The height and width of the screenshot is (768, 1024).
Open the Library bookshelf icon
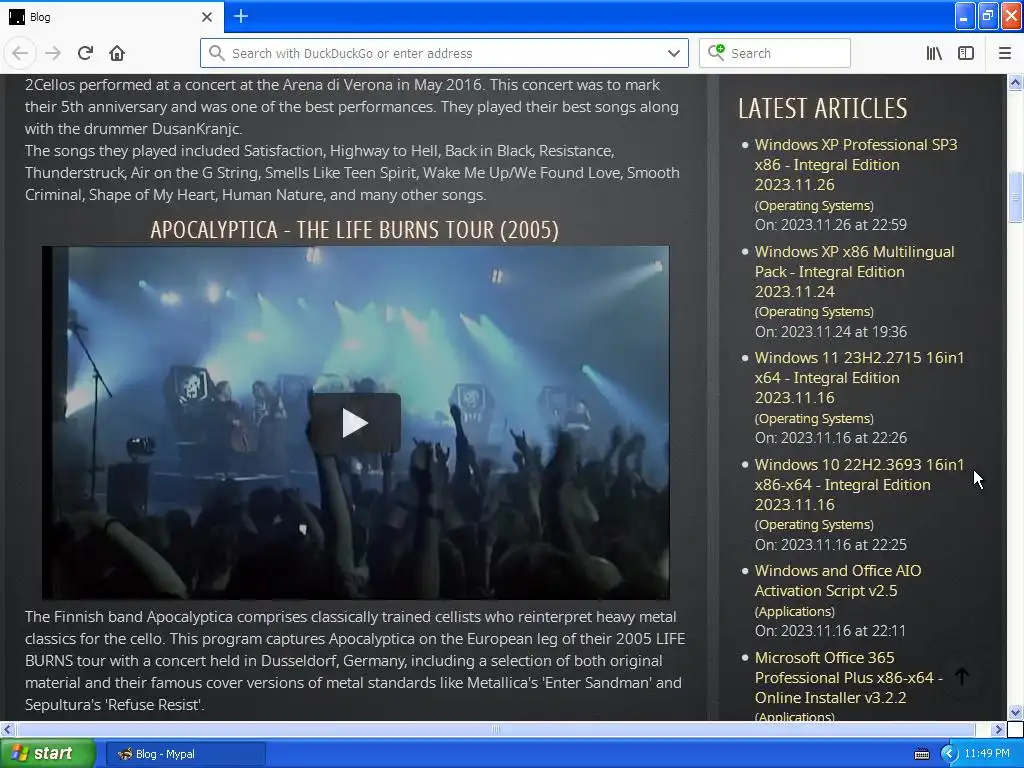coord(934,53)
